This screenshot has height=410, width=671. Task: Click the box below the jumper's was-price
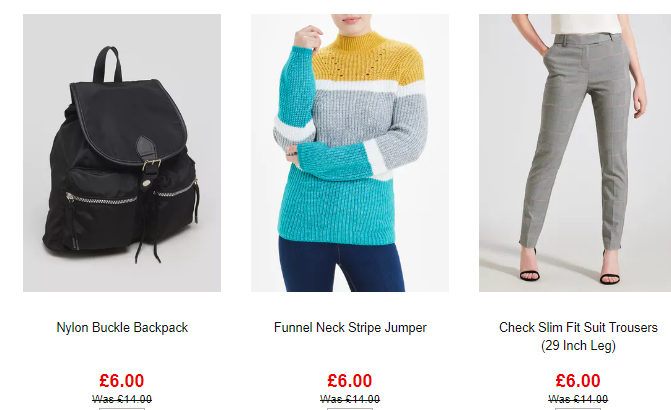pyautogui.click(x=350, y=409)
